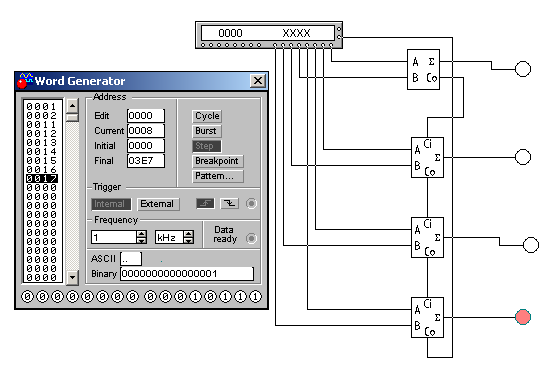Decrease the frequency value

(142, 241)
